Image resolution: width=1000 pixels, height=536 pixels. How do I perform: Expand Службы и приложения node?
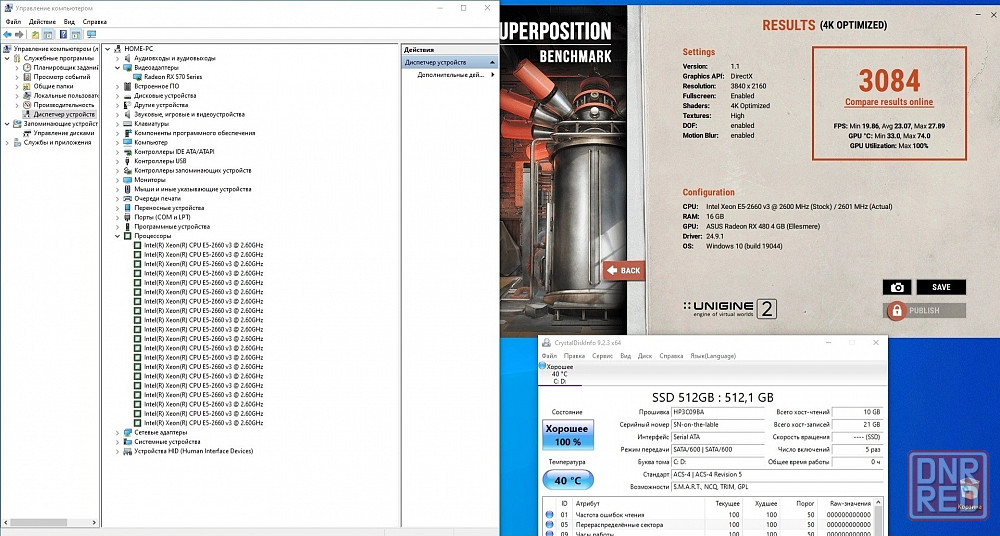[x=7, y=142]
